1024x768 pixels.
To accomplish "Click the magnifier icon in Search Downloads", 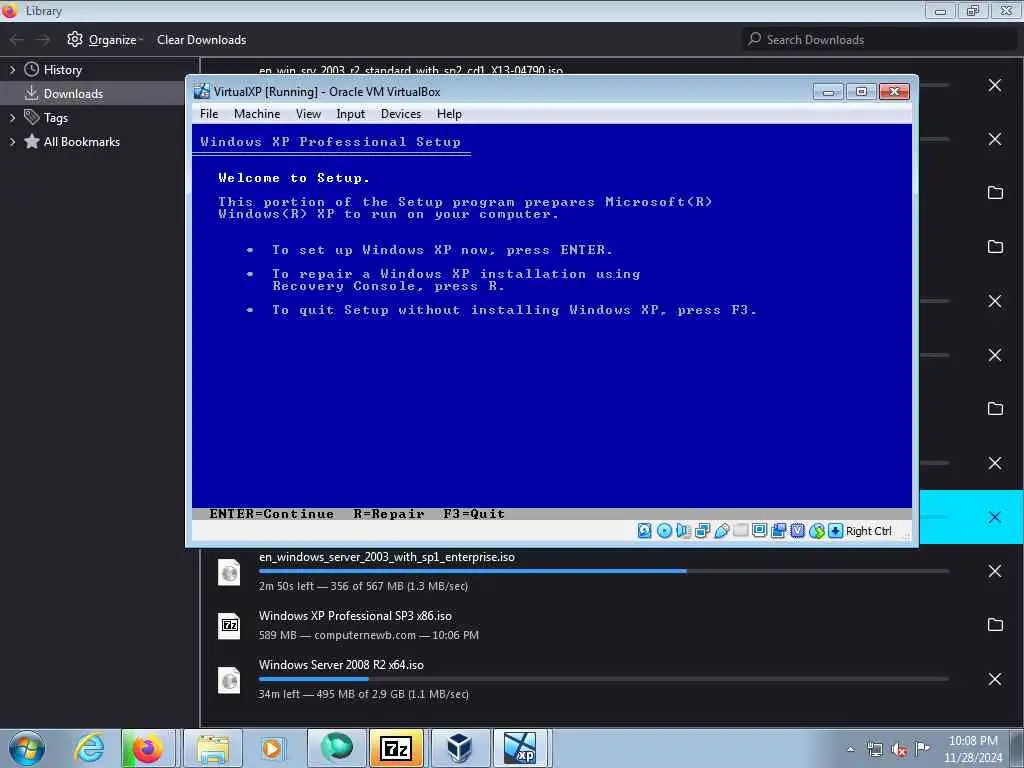I will pyautogui.click(x=754, y=39).
